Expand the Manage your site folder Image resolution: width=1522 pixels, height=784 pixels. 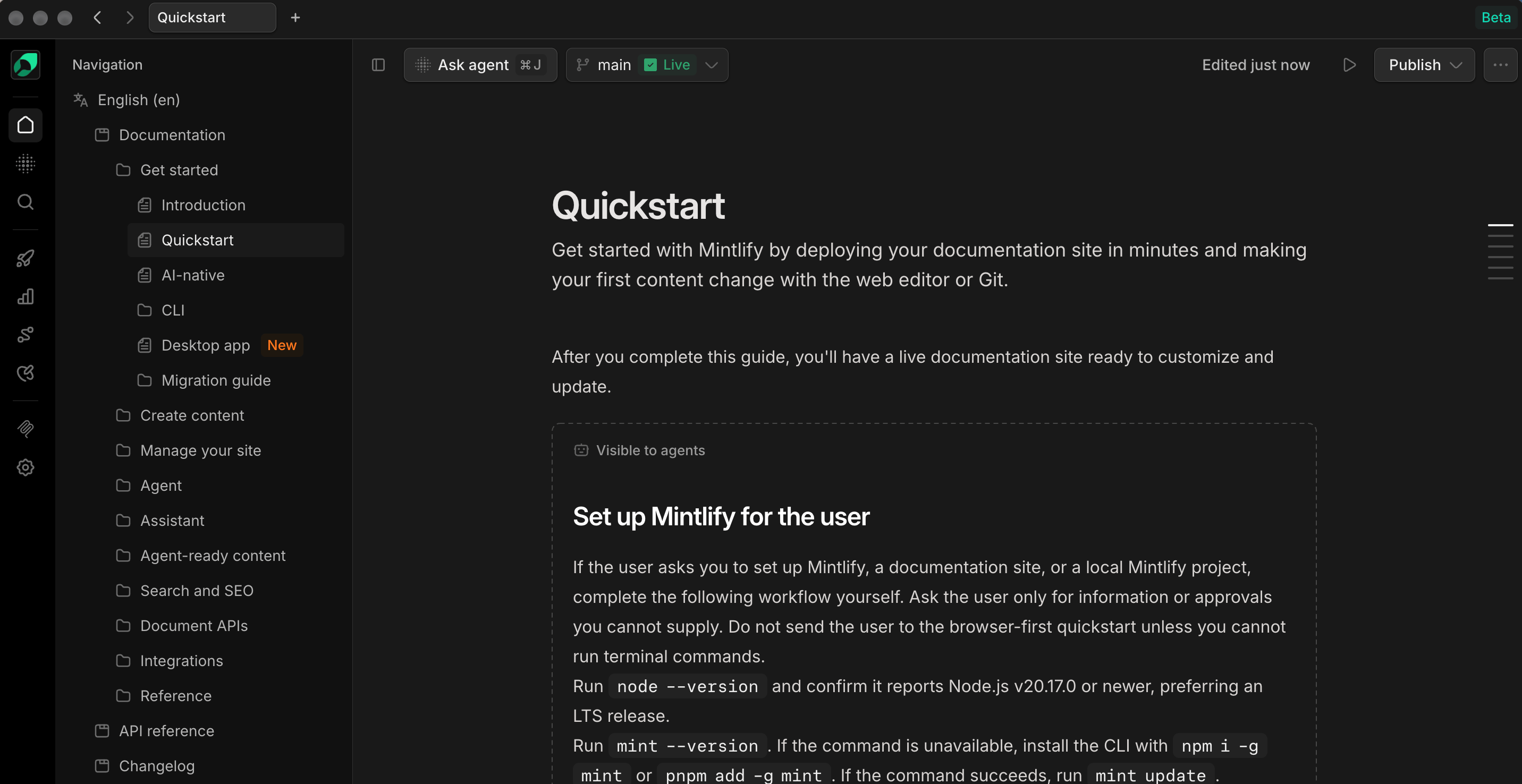189,450
